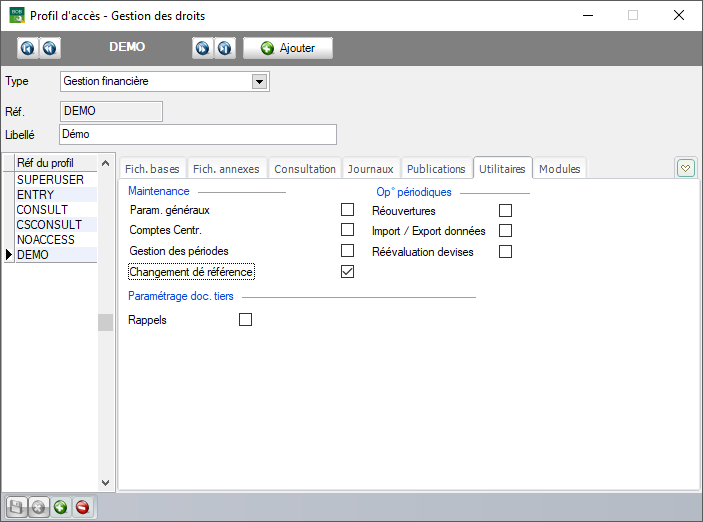Click the red minus delete icon
Image resolution: width=703 pixels, height=522 pixels.
82,507
